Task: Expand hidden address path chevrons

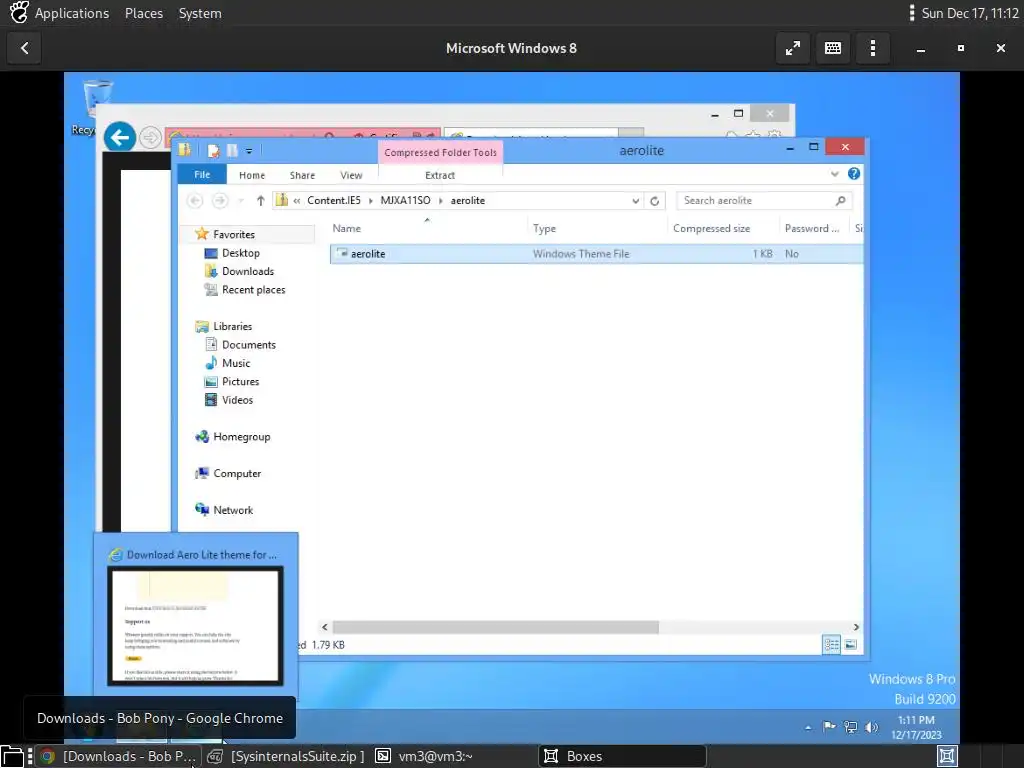Action: point(296,200)
